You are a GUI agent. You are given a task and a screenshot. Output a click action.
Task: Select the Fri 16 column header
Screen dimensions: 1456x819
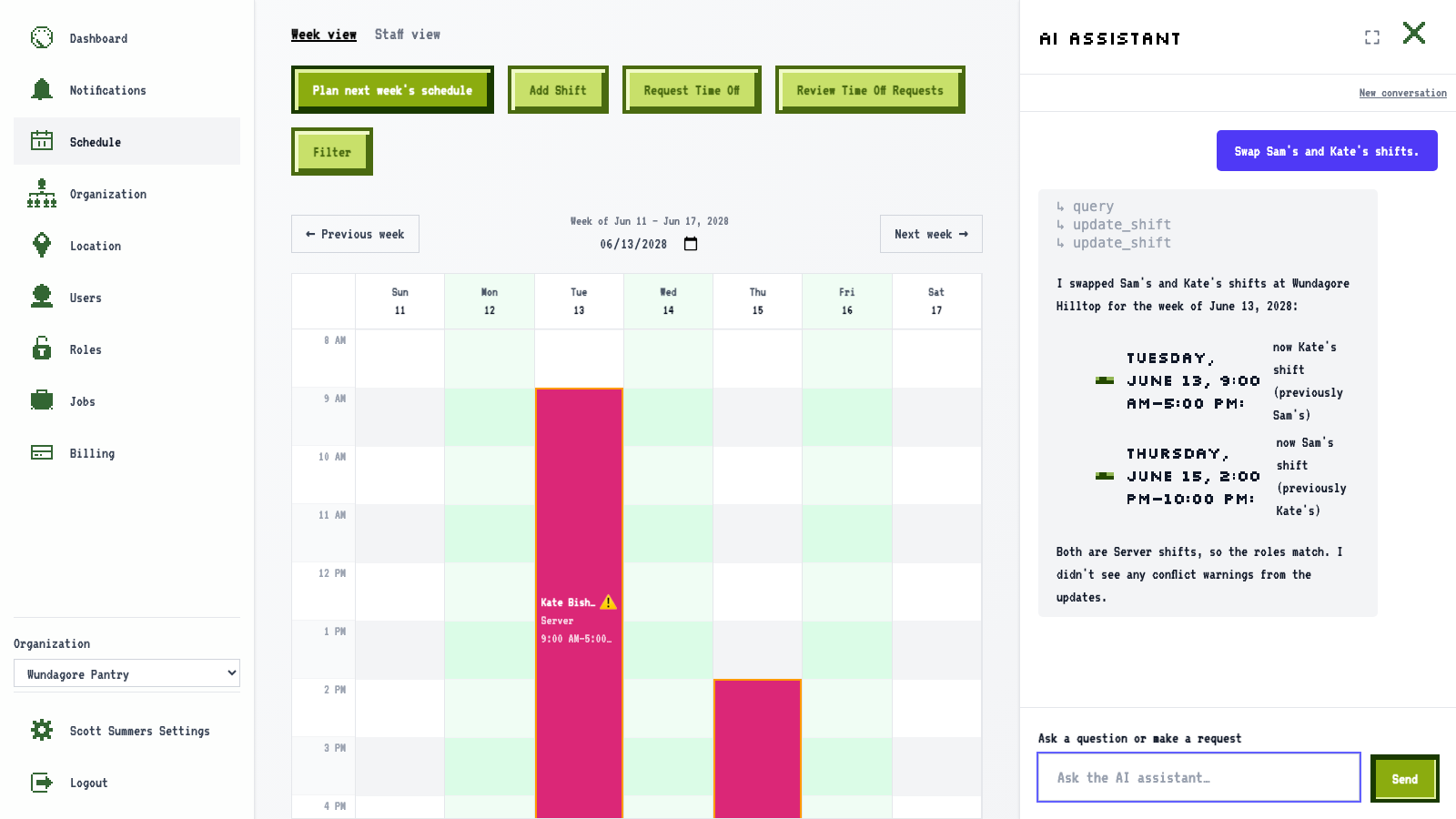pos(847,301)
